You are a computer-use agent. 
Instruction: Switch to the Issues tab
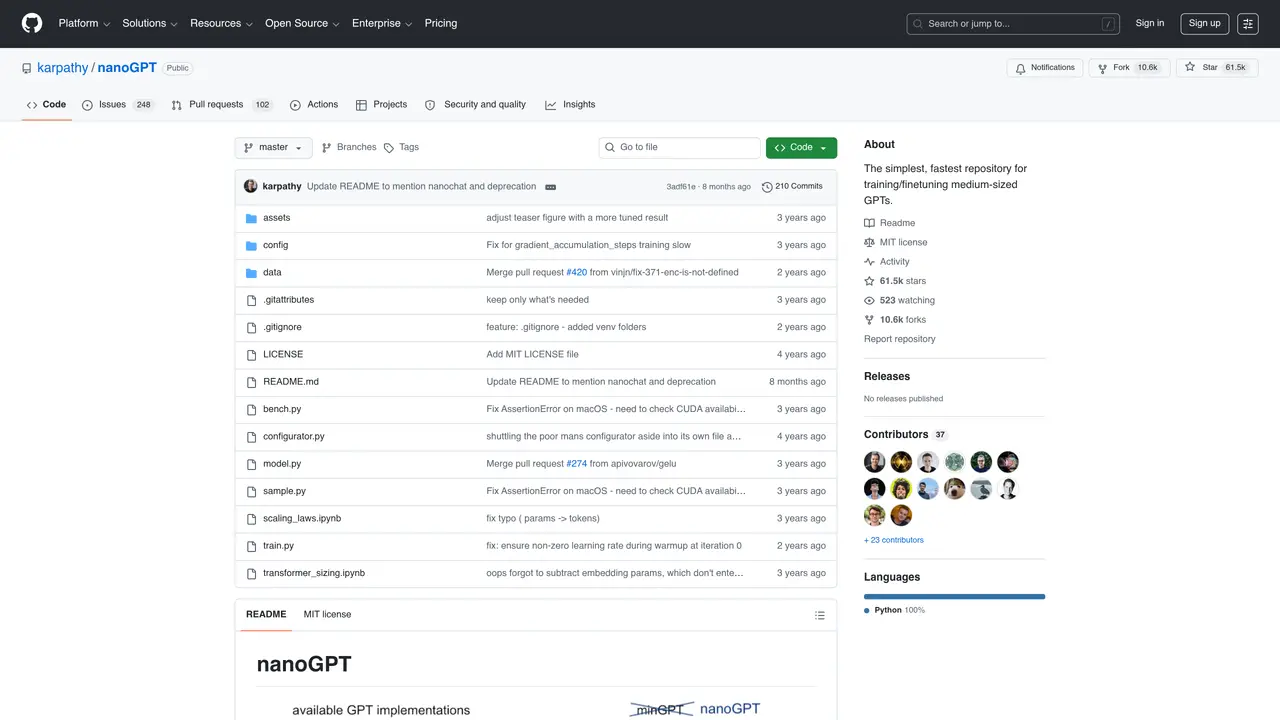pos(118,105)
